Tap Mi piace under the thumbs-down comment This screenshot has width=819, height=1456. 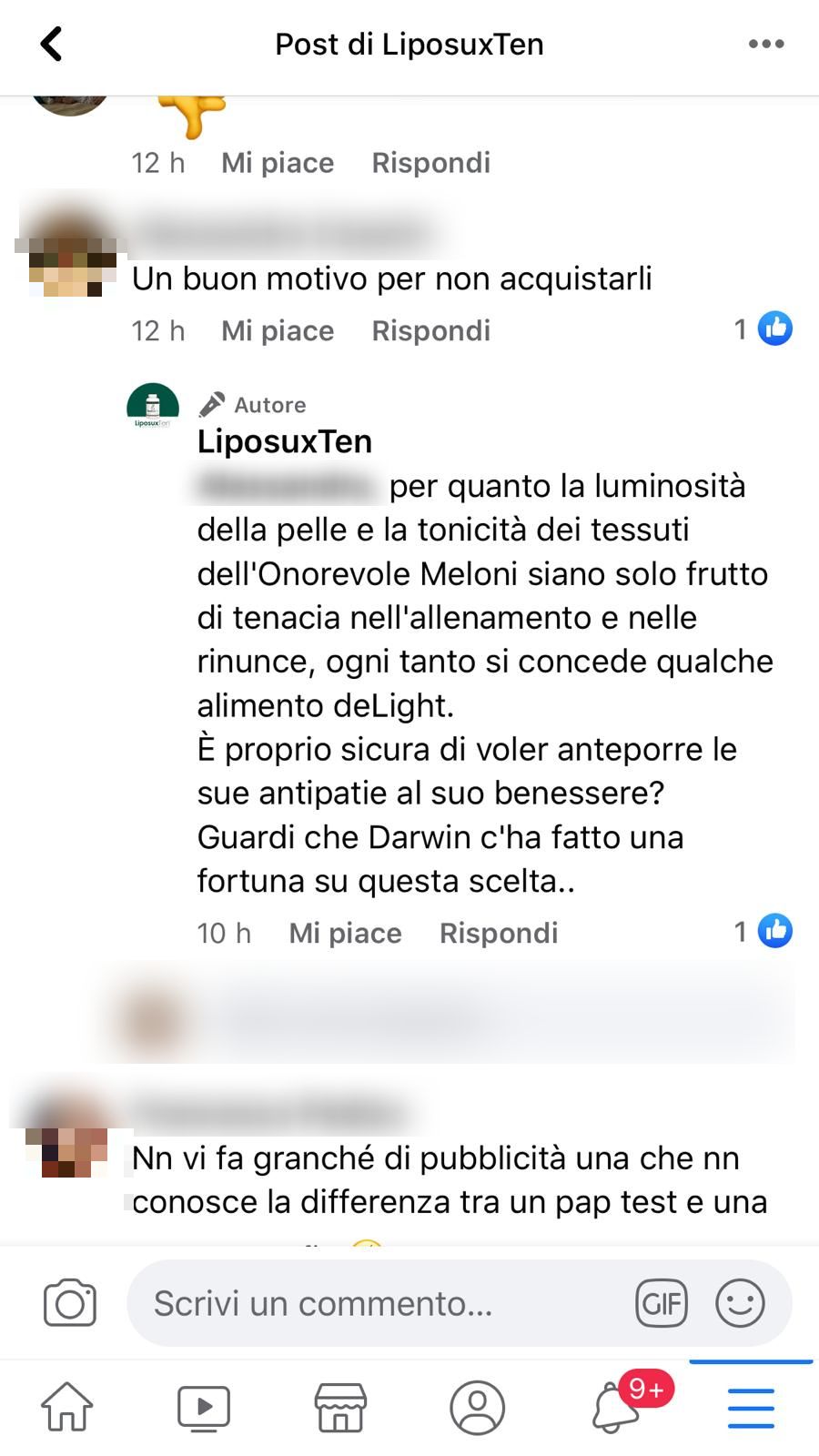278,163
